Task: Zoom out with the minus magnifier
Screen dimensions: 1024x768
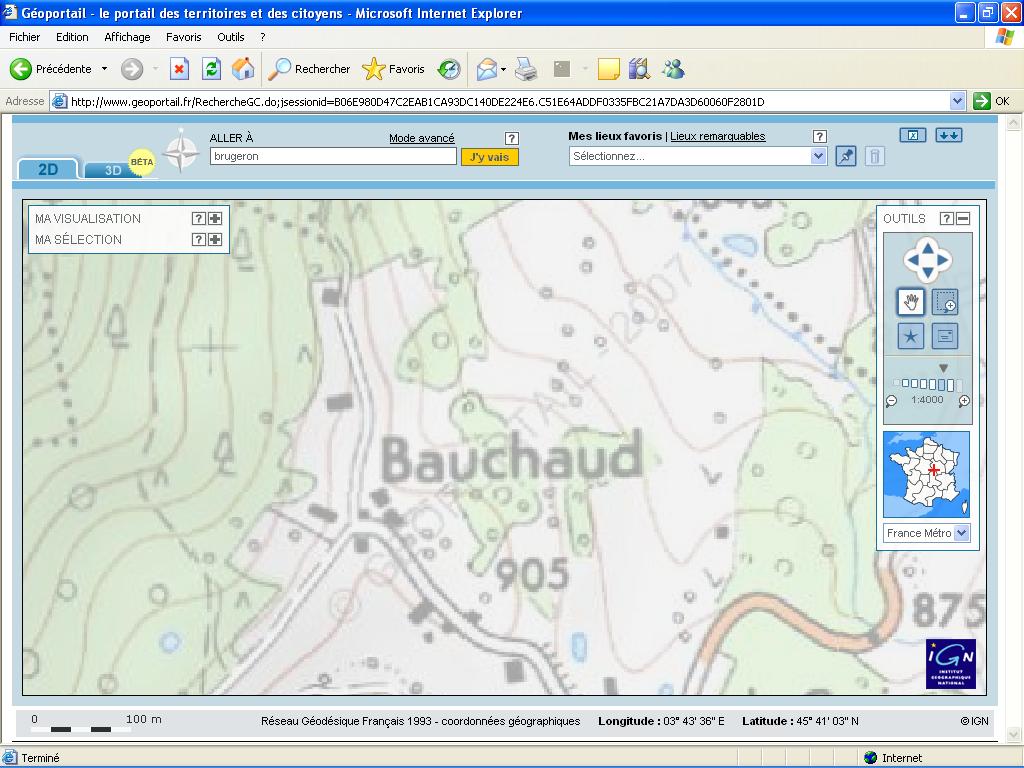Action: point(891,401)
